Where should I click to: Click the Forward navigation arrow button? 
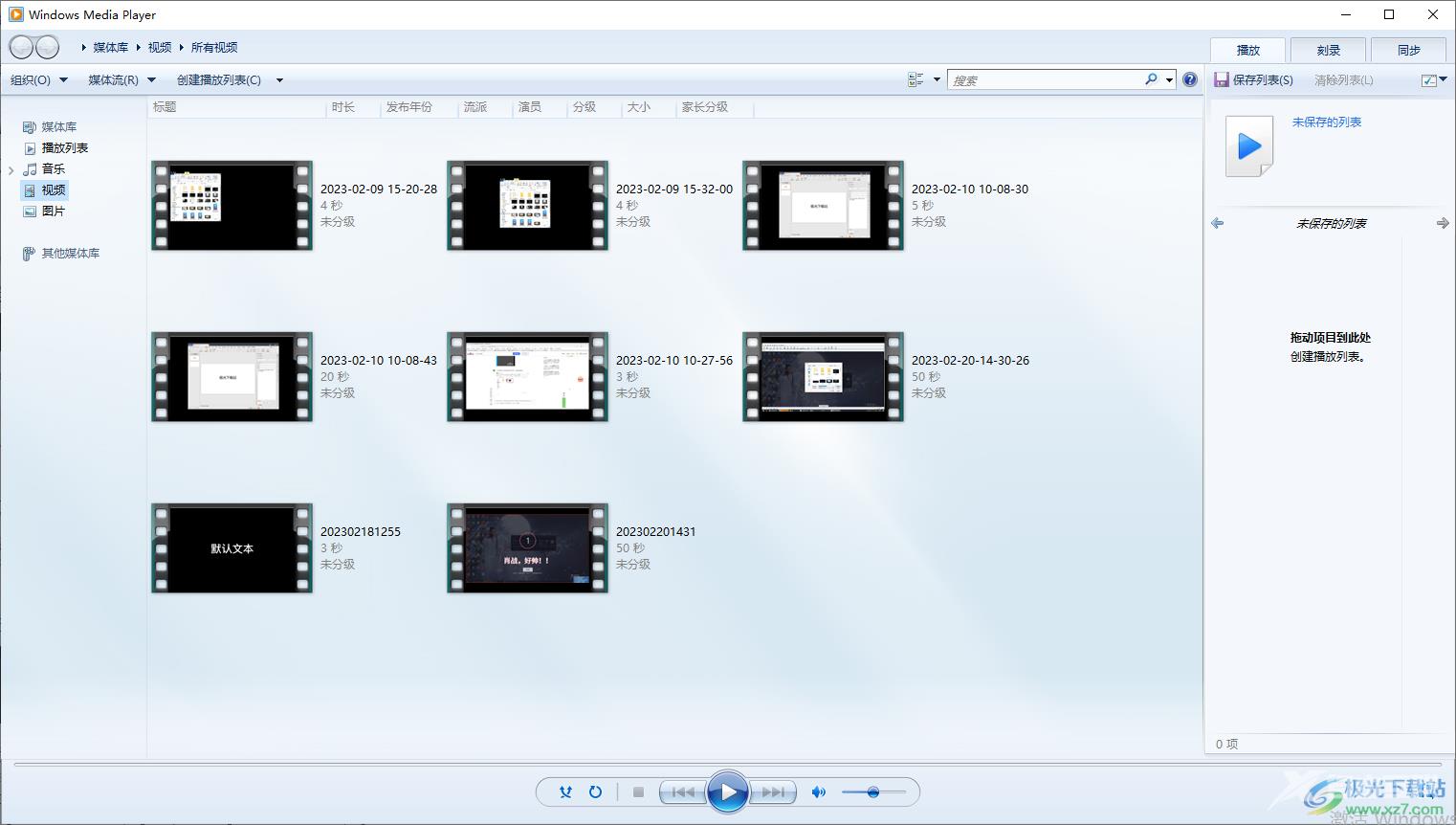pos(47,47)
